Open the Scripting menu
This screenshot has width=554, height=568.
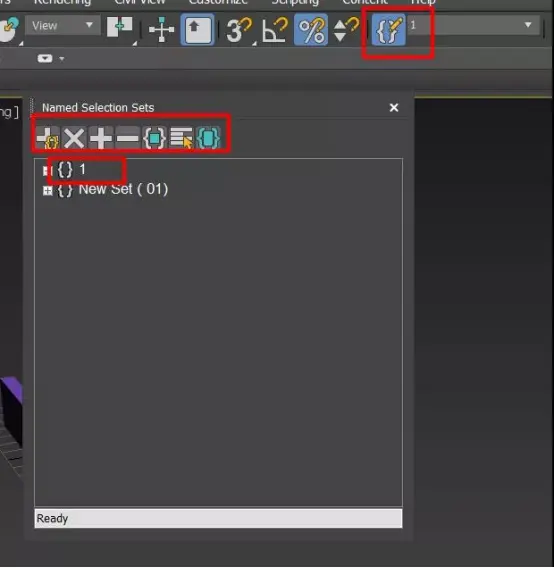click(295, 2)
